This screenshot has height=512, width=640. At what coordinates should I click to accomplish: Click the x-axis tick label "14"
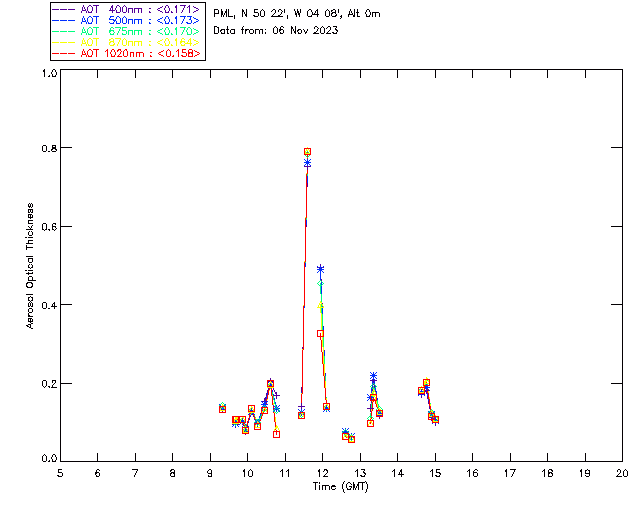point(398,473)
